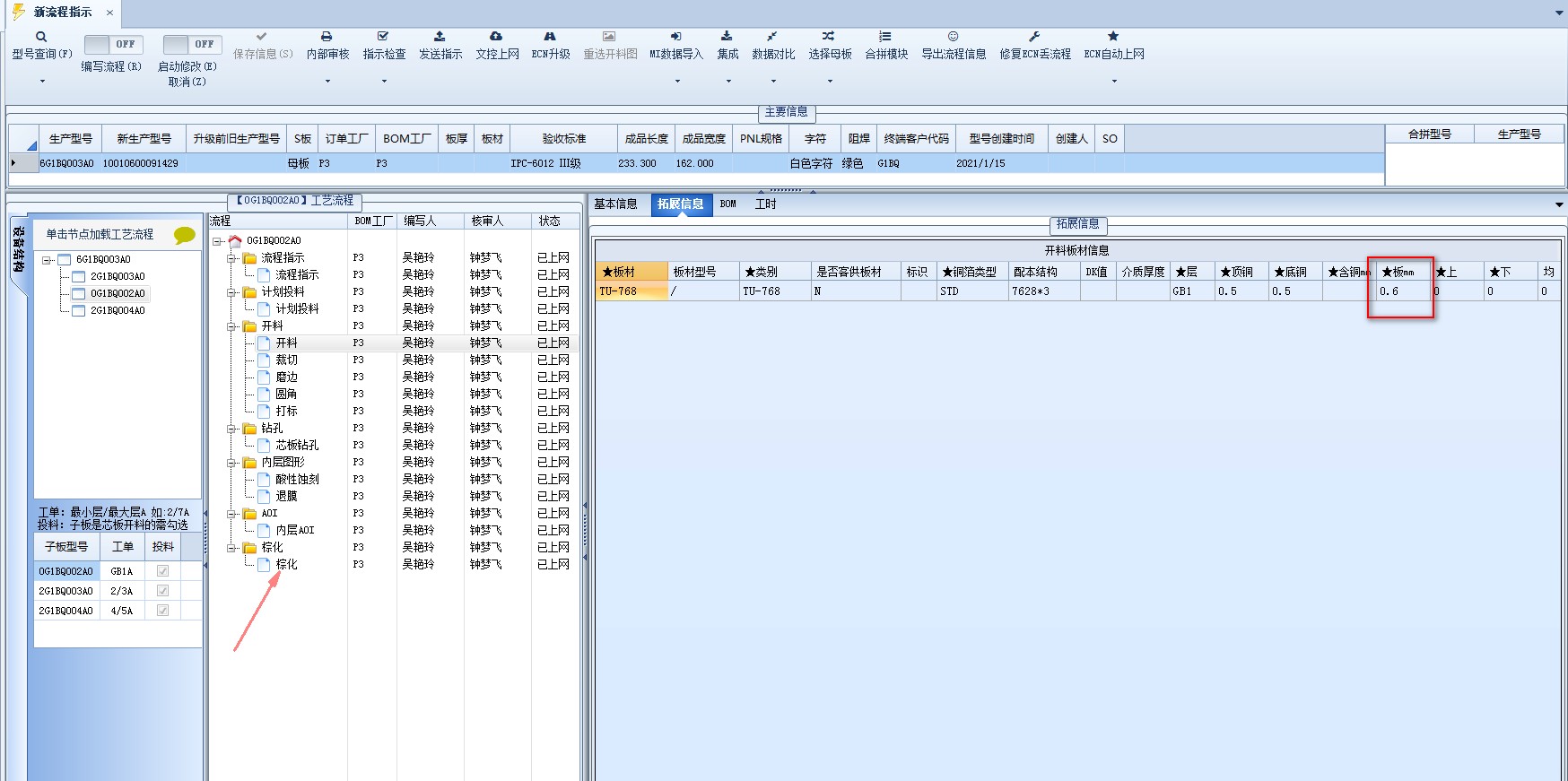This screenshot has width=1568, height=781.
Task: Click the 生产型号 header in the main info grid
Action: click(70, 139)
